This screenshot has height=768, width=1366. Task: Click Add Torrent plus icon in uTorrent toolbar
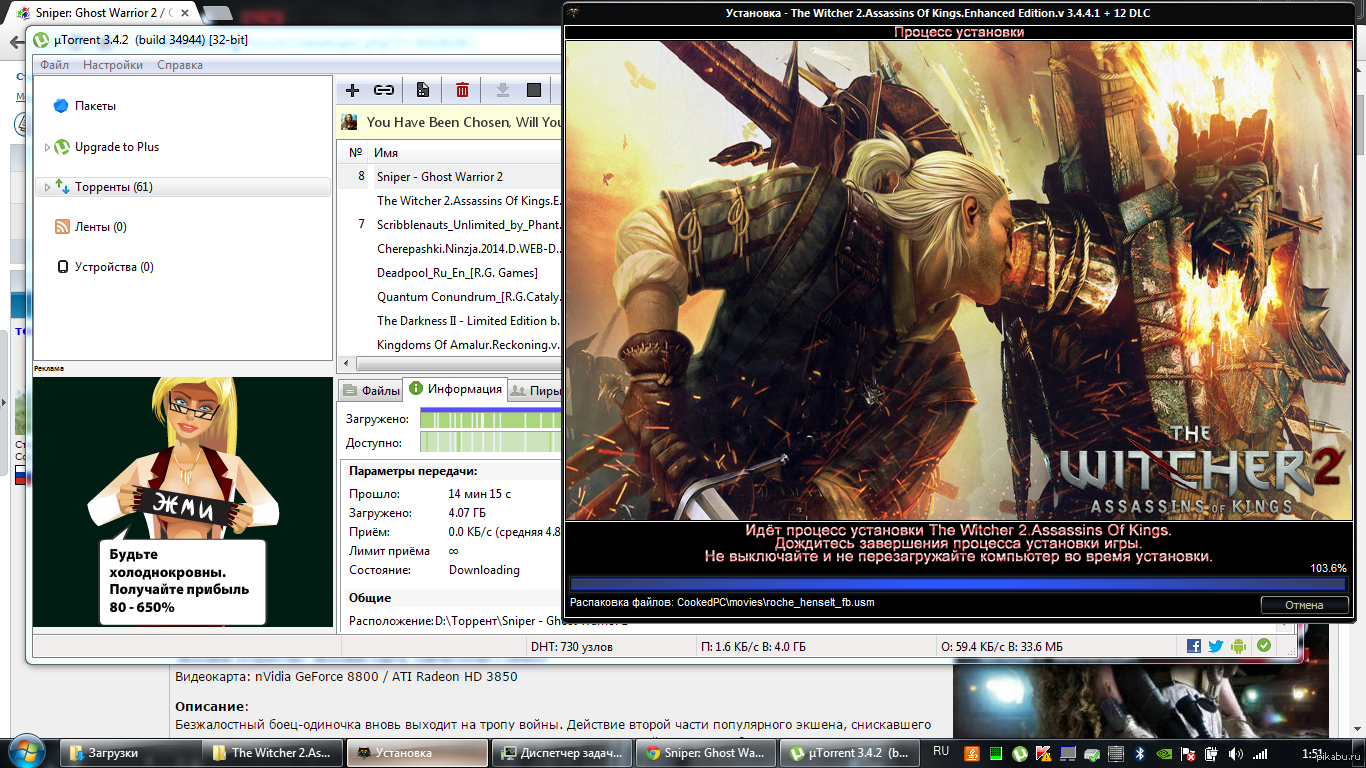[x=352, y=90]
